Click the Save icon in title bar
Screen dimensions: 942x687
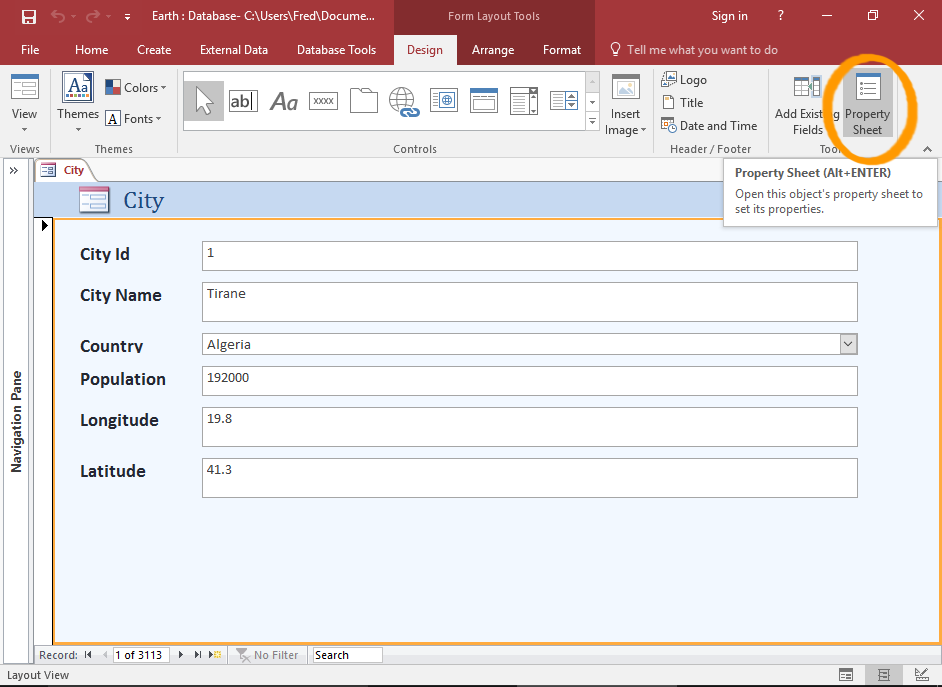(29, 16)
